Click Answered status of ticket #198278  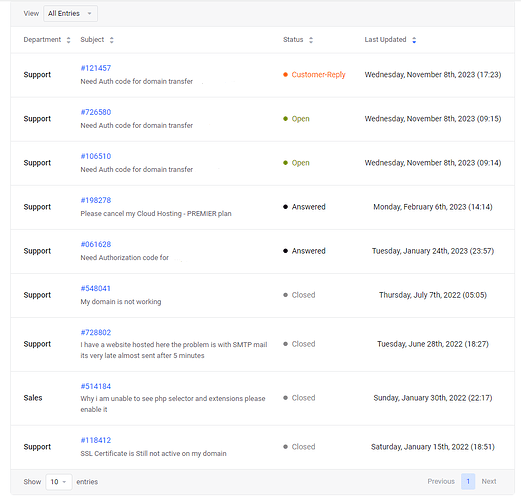pyautogui.click(x=308, y=207)
